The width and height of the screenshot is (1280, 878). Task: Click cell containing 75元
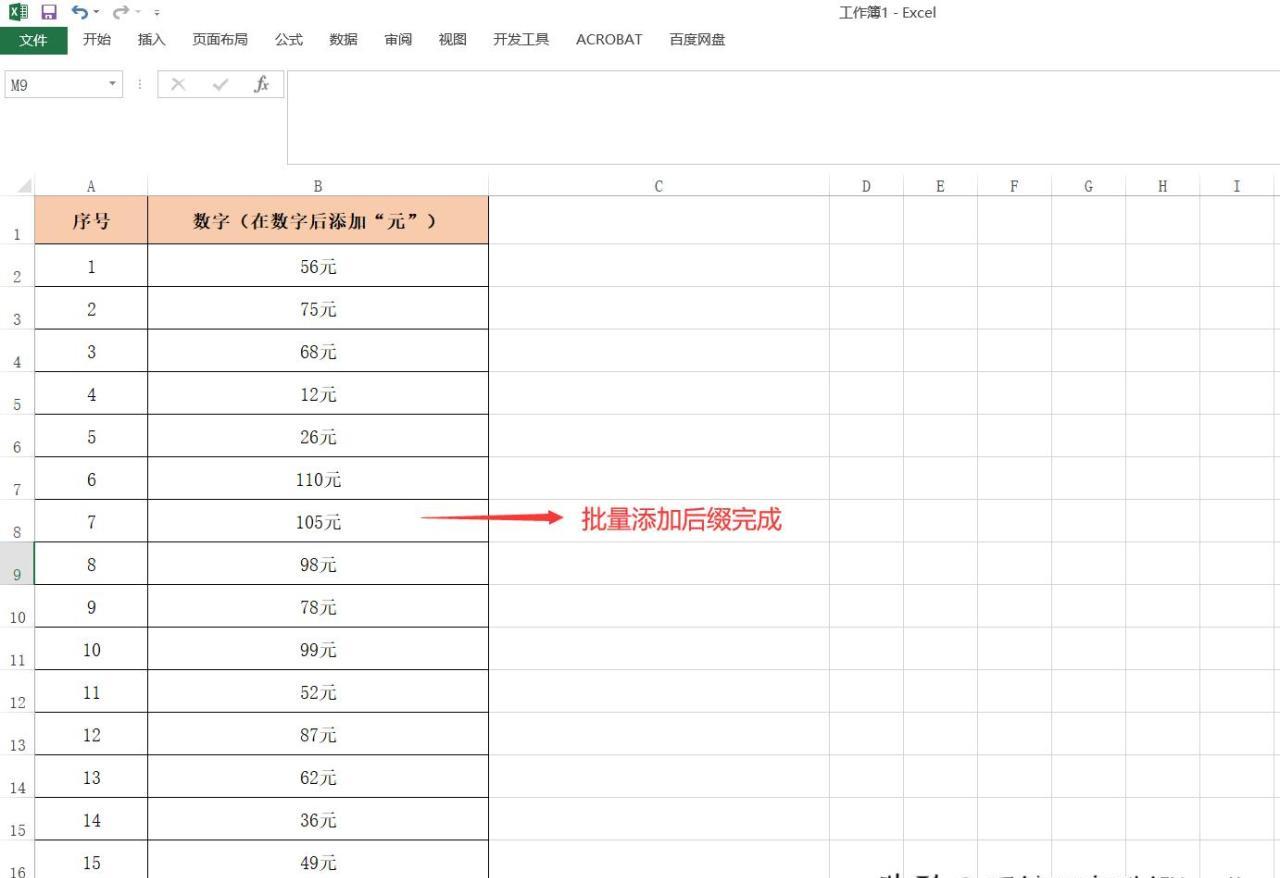click(318, 309)
